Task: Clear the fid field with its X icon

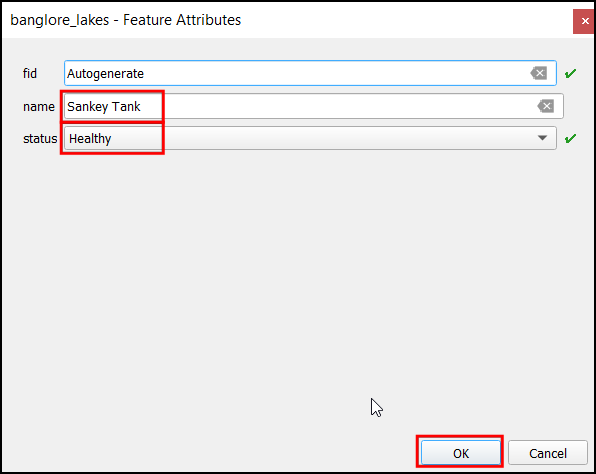Action: click(x=539, y=73)
